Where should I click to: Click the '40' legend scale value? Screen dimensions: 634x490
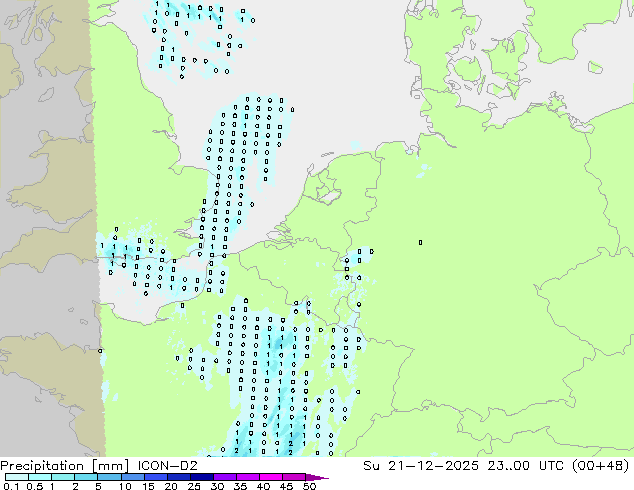[263, 486]
